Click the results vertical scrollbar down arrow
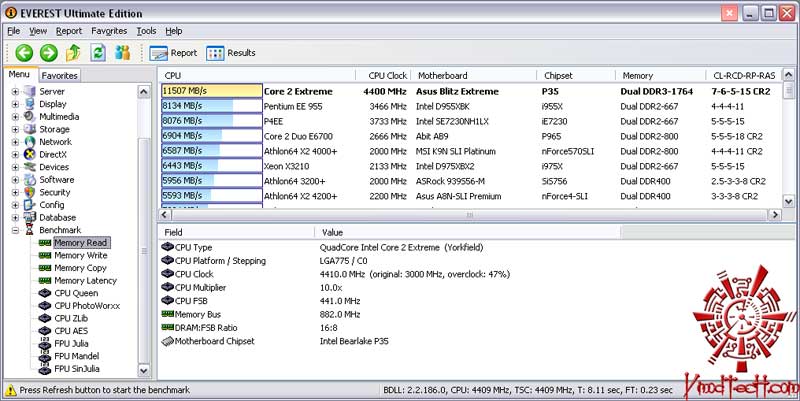Screen dimensions: 800x401 pos(788,202)
